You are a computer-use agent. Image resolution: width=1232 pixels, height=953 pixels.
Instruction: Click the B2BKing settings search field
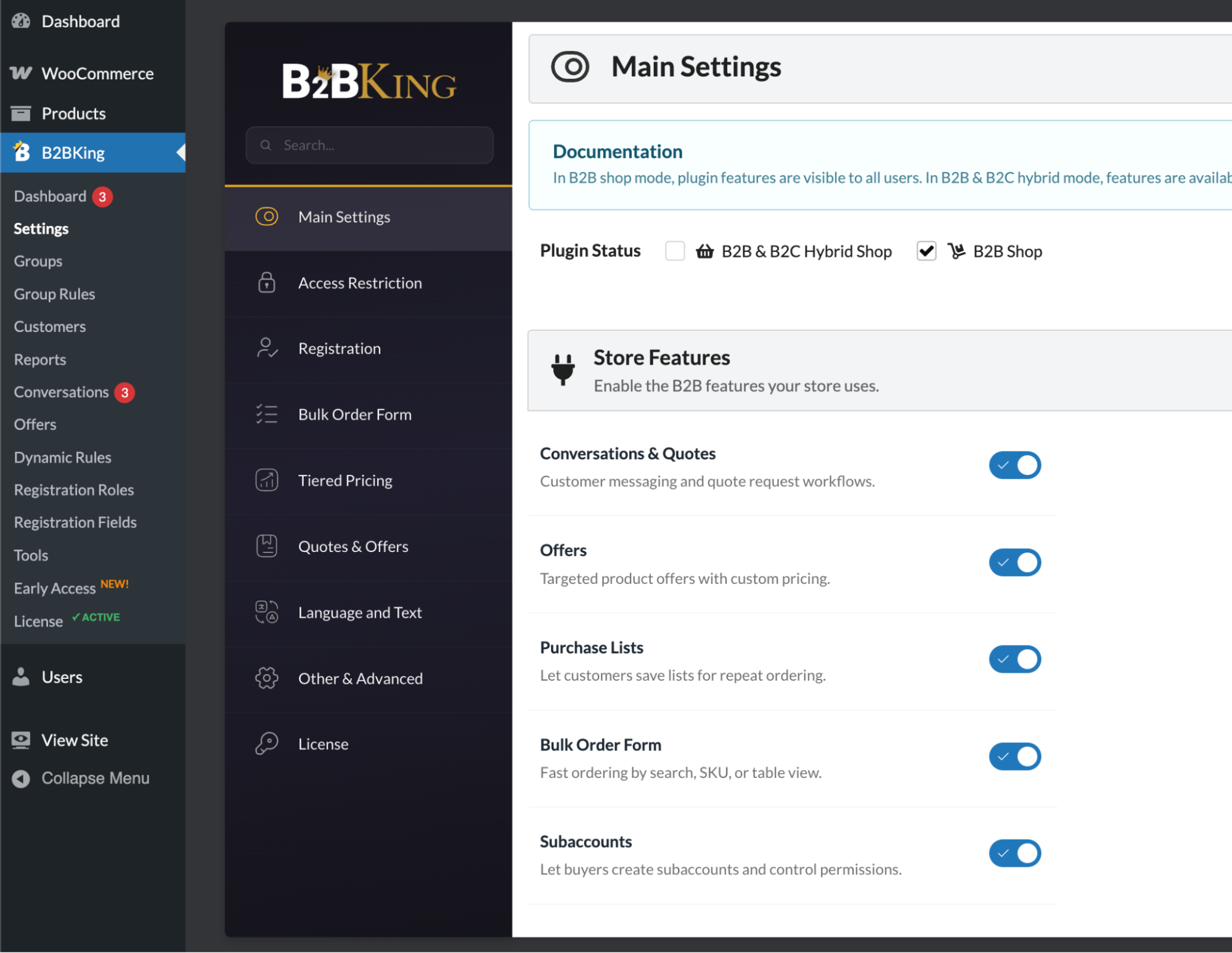pos(370,145)
